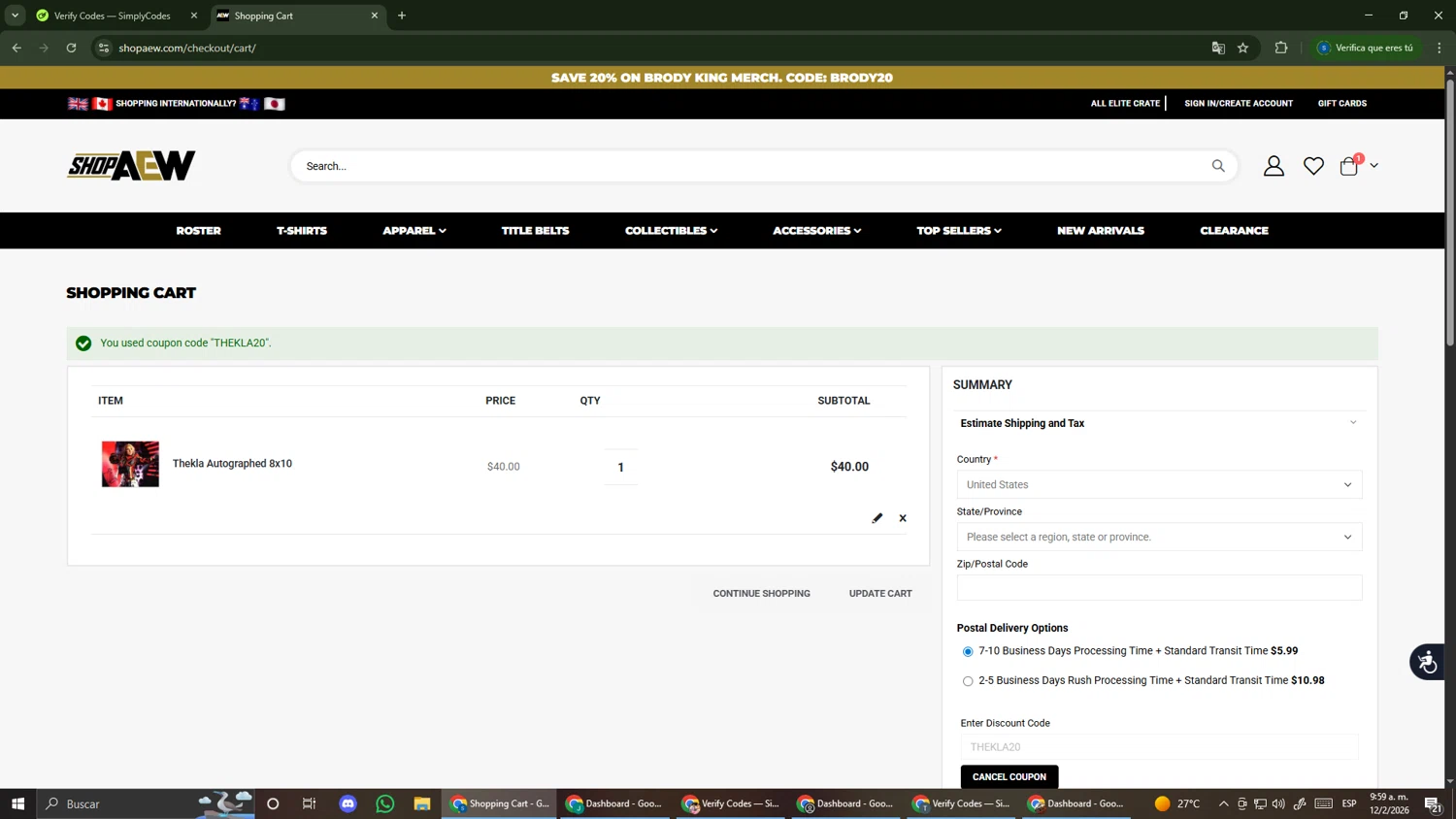Viewport: 1456px width, 819px height.
Task: Expand the APPAREL menu
Action: (x=414, y=231)
